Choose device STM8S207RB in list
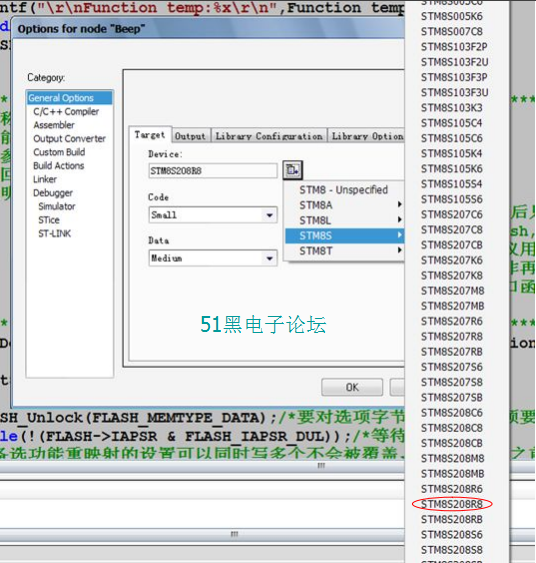The height and width of the screenshot is (563, 536). click(x=452, y=352)
